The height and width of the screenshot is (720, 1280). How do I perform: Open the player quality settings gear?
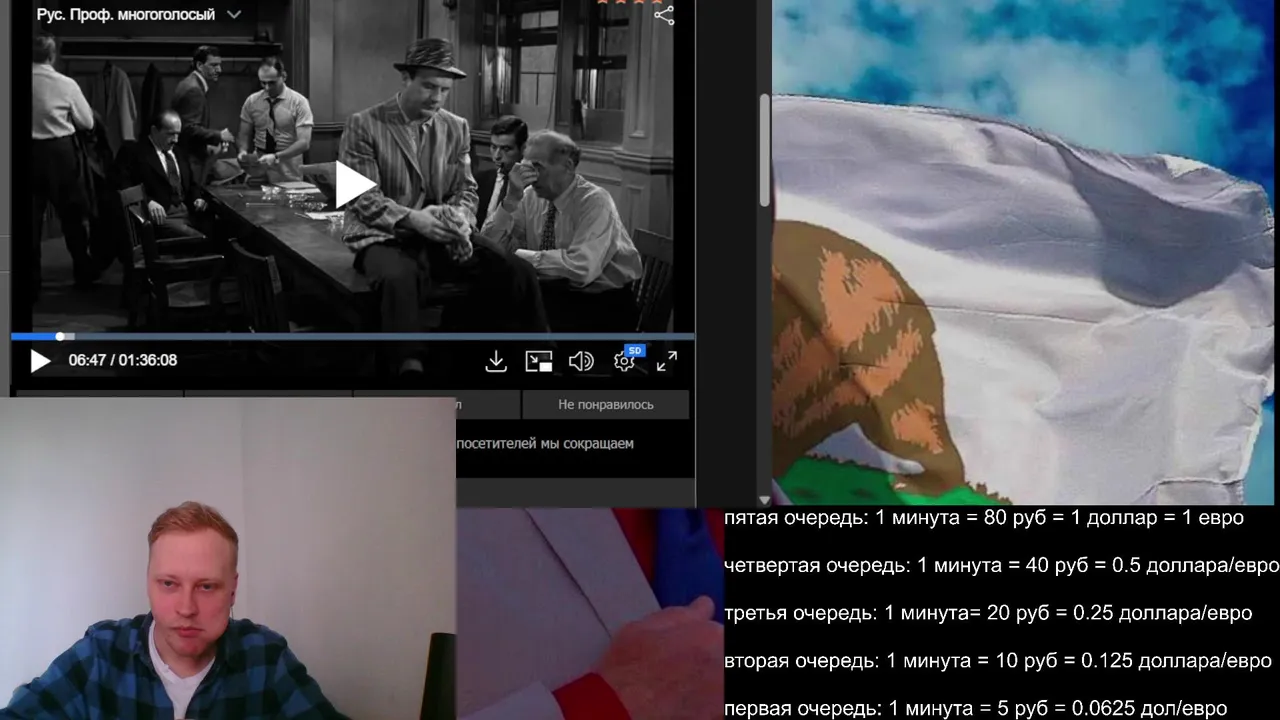pos(625,361)
